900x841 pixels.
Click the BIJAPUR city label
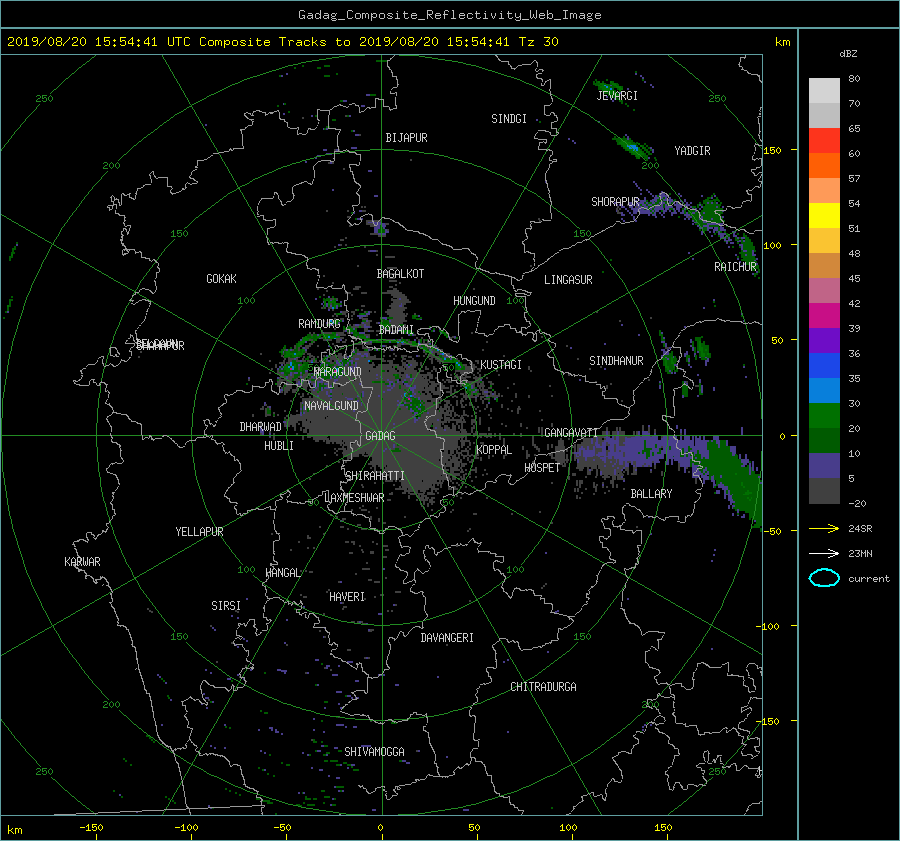coord(406,138)
